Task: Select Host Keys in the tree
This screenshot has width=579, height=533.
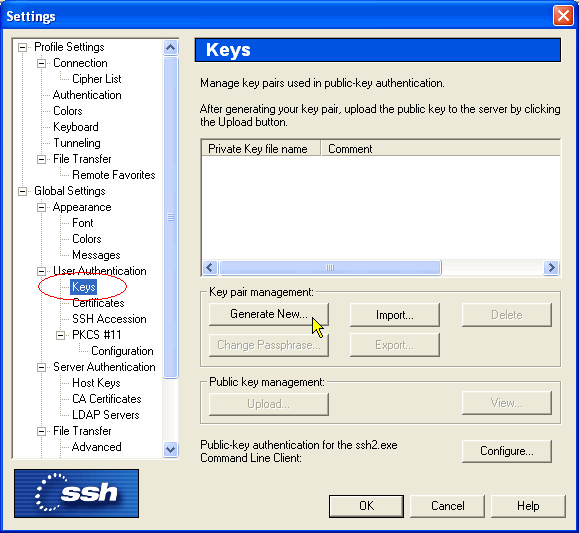Action: [96, 383]
